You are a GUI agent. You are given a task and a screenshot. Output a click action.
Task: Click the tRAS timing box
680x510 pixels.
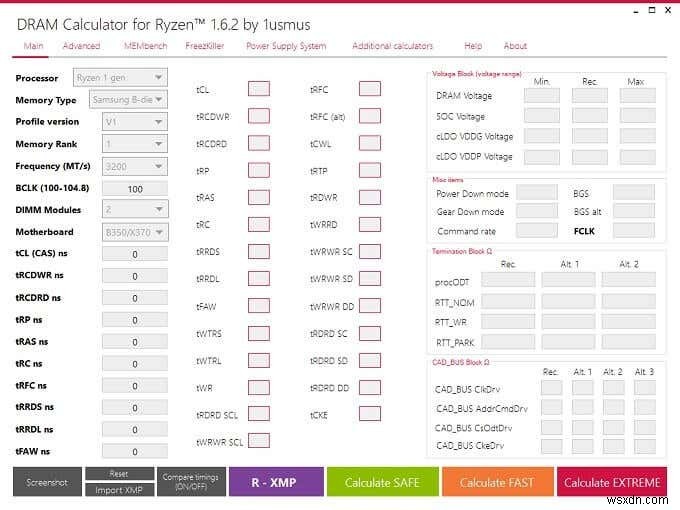coord(259,197)
